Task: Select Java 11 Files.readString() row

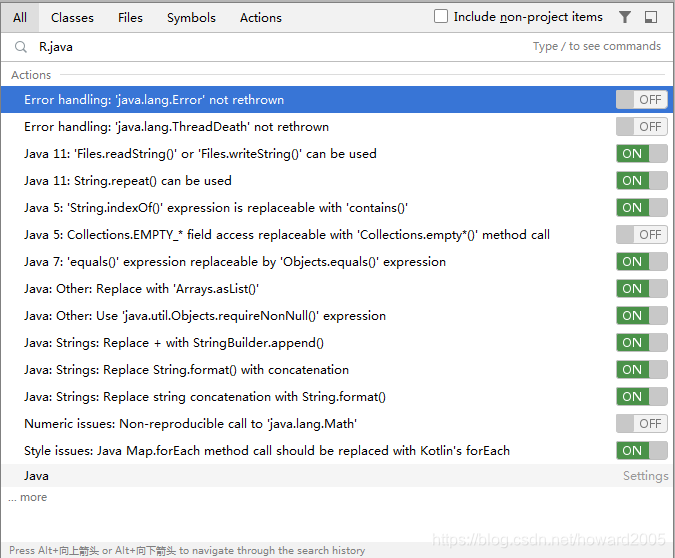Action: (337, 154)
